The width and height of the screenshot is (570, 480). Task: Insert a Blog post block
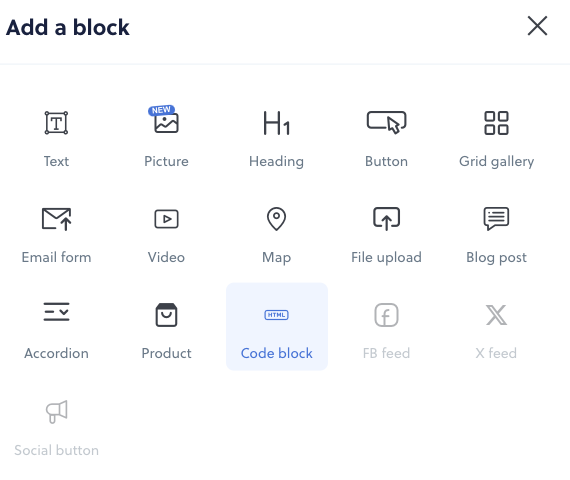pyautogui.click(x=497, y=234)
